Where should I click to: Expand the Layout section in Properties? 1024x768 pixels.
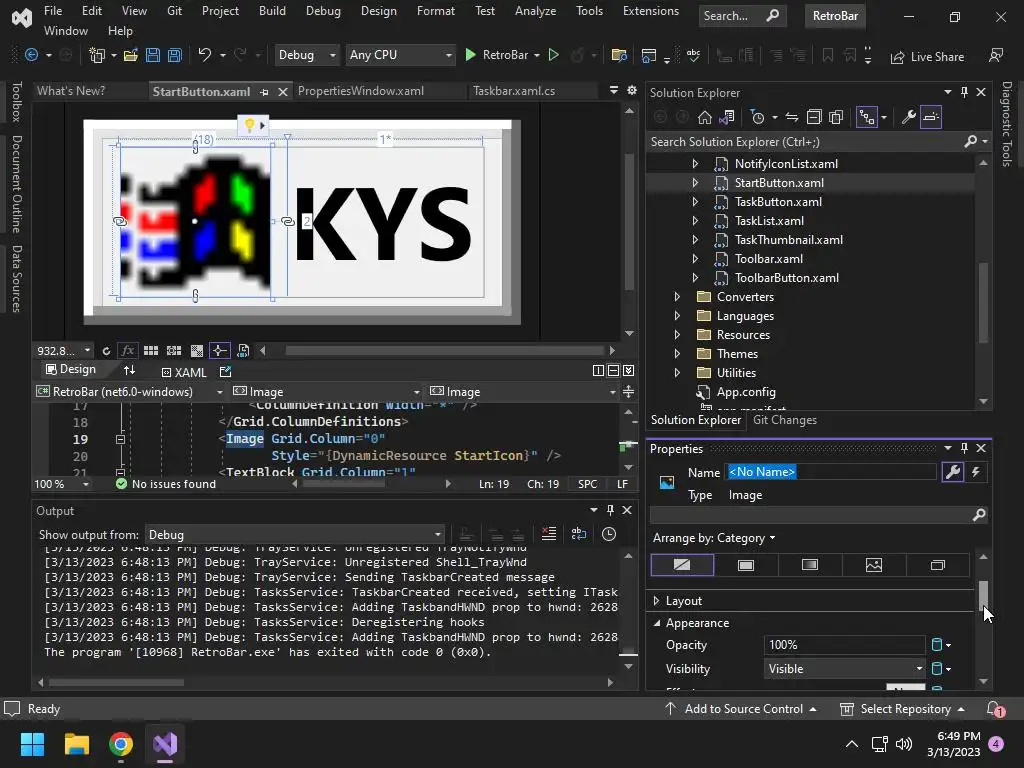(x=656, y=600)
